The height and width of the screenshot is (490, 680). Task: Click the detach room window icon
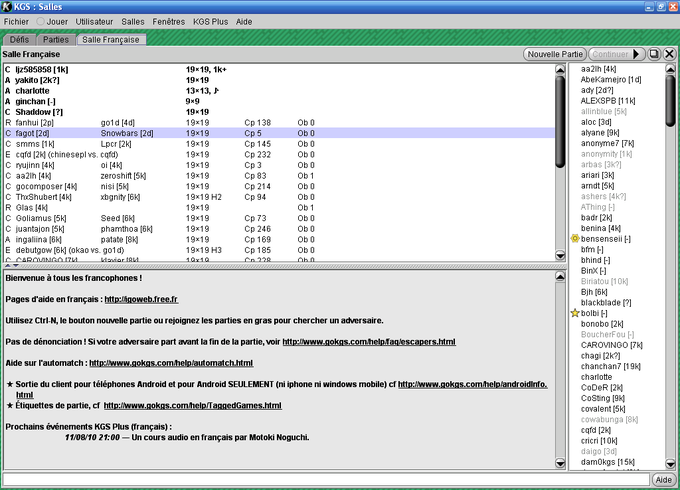[654, 54]
